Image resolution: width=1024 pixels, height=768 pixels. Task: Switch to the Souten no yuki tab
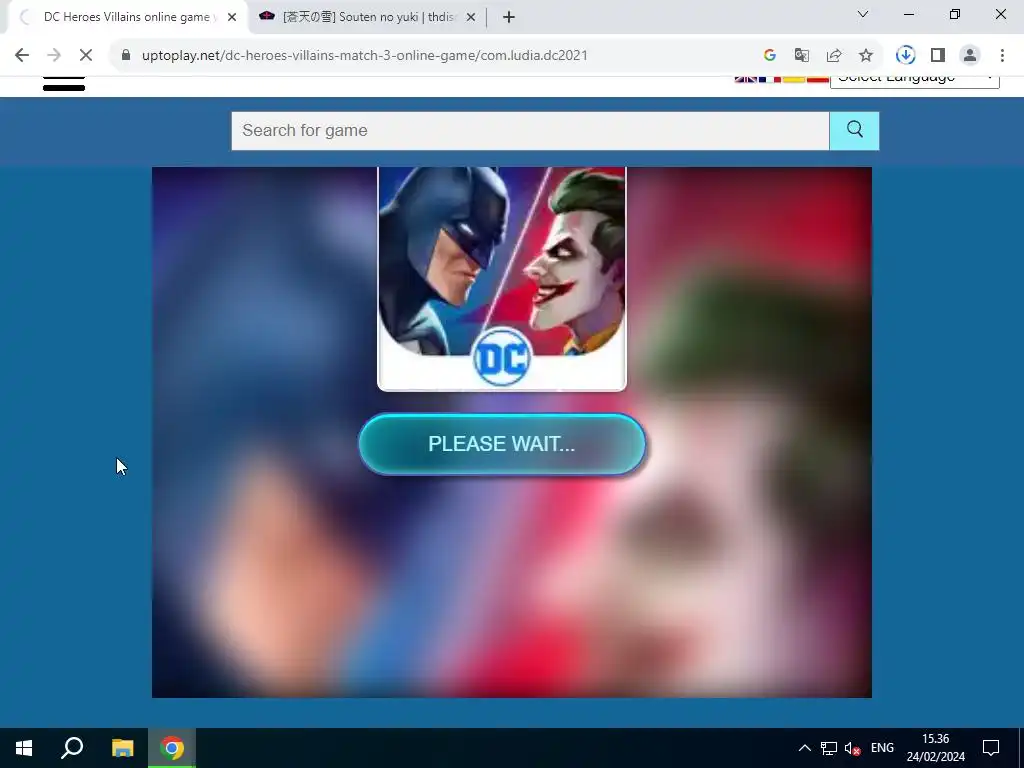368,17
